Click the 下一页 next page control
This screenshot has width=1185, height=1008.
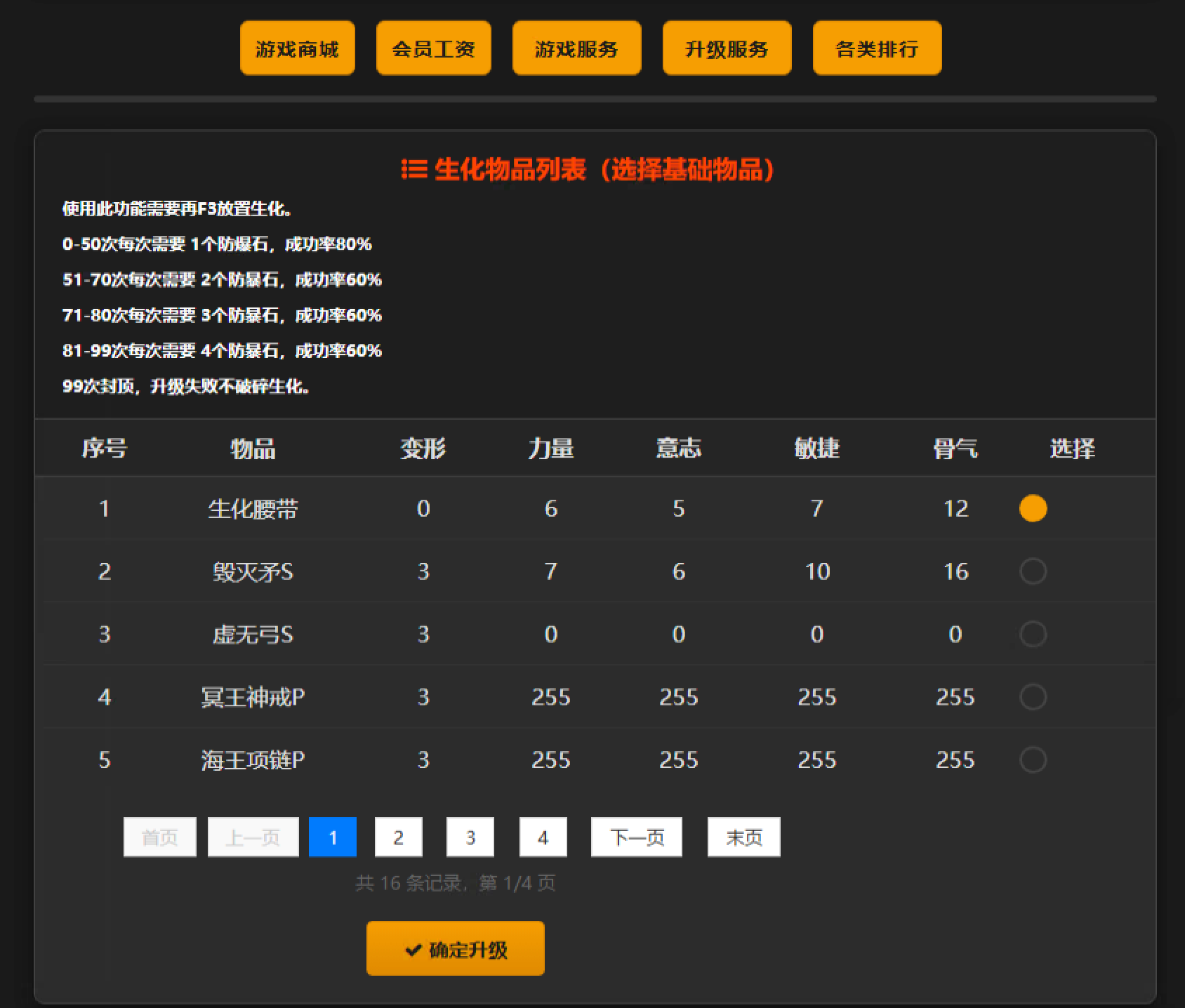coord(635,837)
